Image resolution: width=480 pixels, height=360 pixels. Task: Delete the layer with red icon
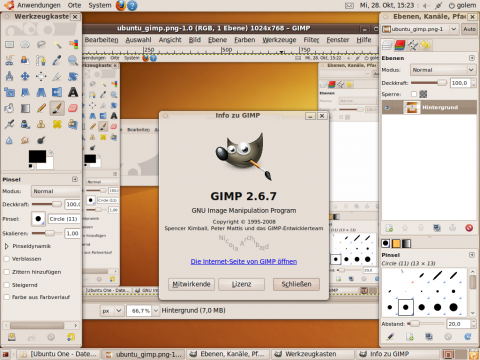[x=469, y=228]
